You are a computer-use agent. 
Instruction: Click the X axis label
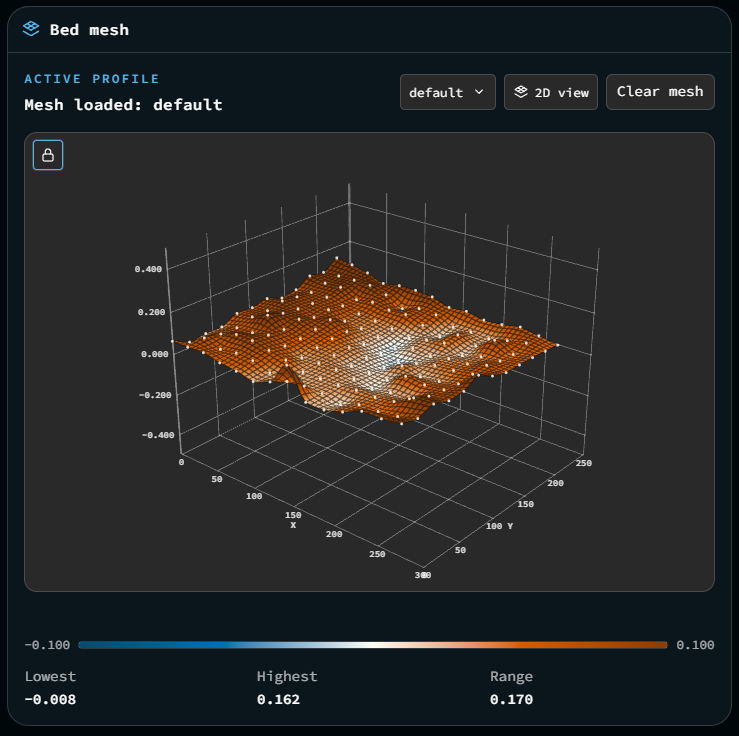point(293,525)
